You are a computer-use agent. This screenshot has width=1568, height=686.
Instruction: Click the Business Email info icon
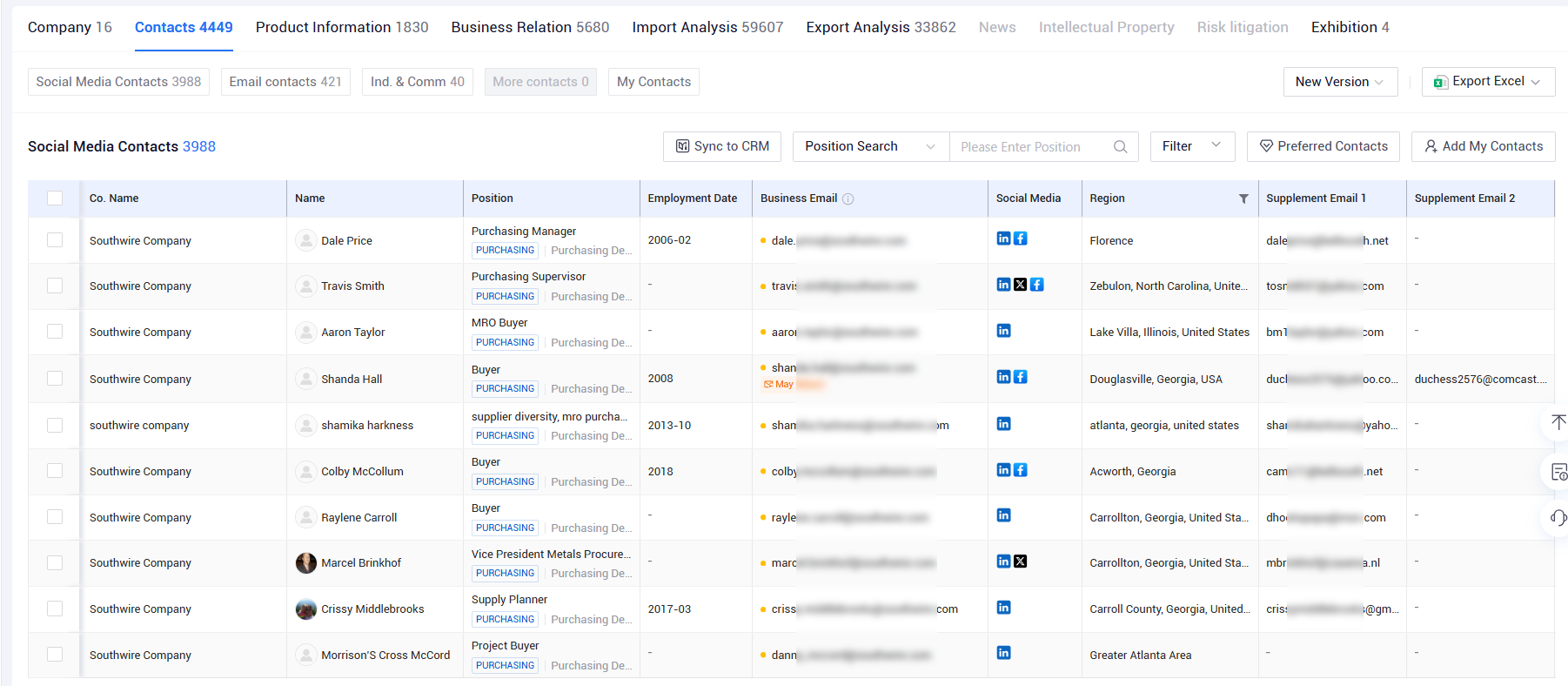(848, 198)
